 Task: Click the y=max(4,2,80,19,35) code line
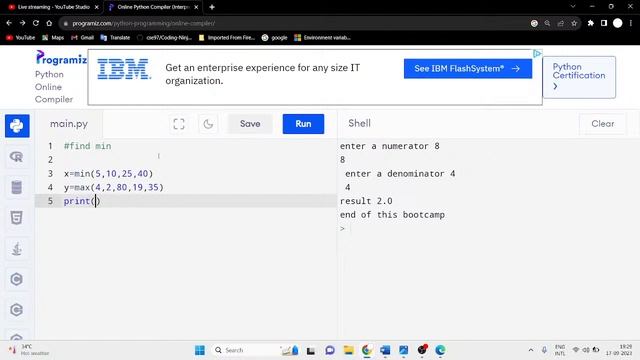click(113, 187)
